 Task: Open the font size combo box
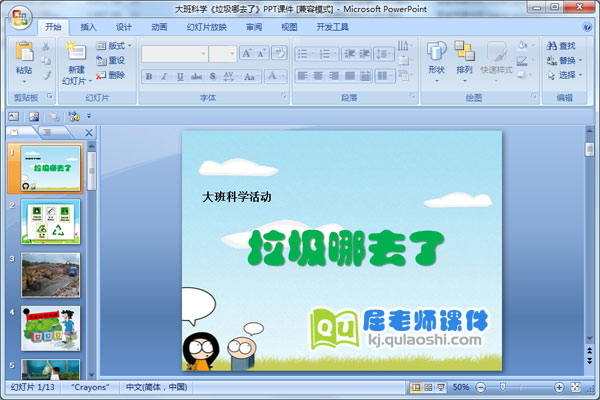(223, 54)
